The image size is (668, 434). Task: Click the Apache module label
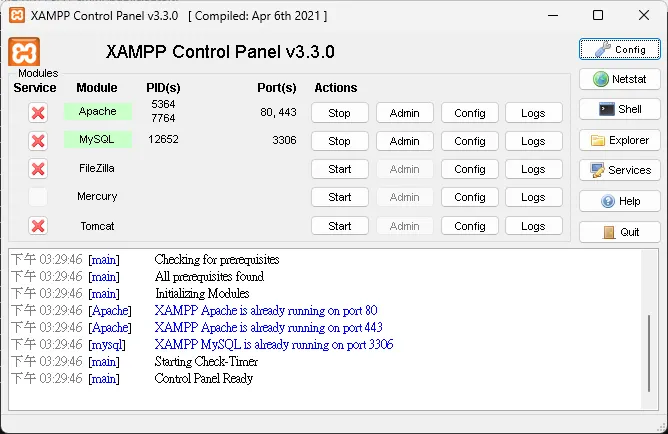click(98, 111)
